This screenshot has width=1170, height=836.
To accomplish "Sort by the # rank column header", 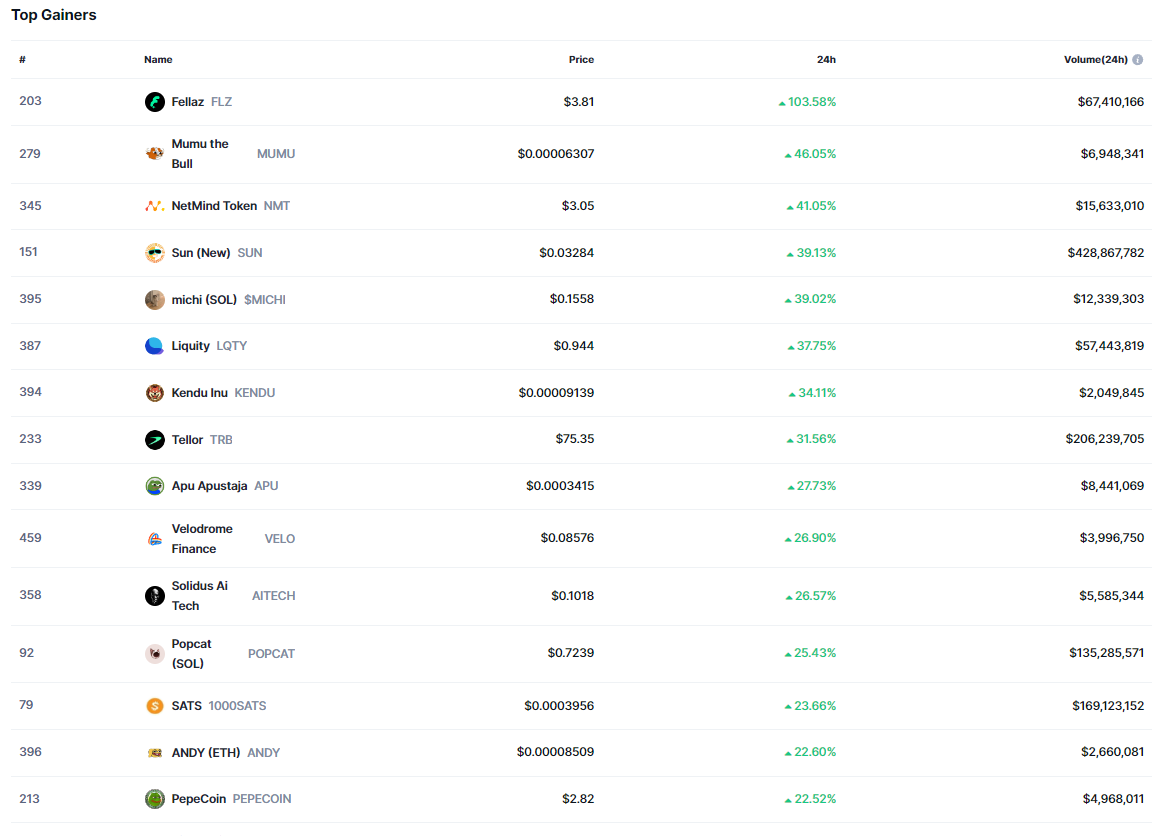I will 22,60.
